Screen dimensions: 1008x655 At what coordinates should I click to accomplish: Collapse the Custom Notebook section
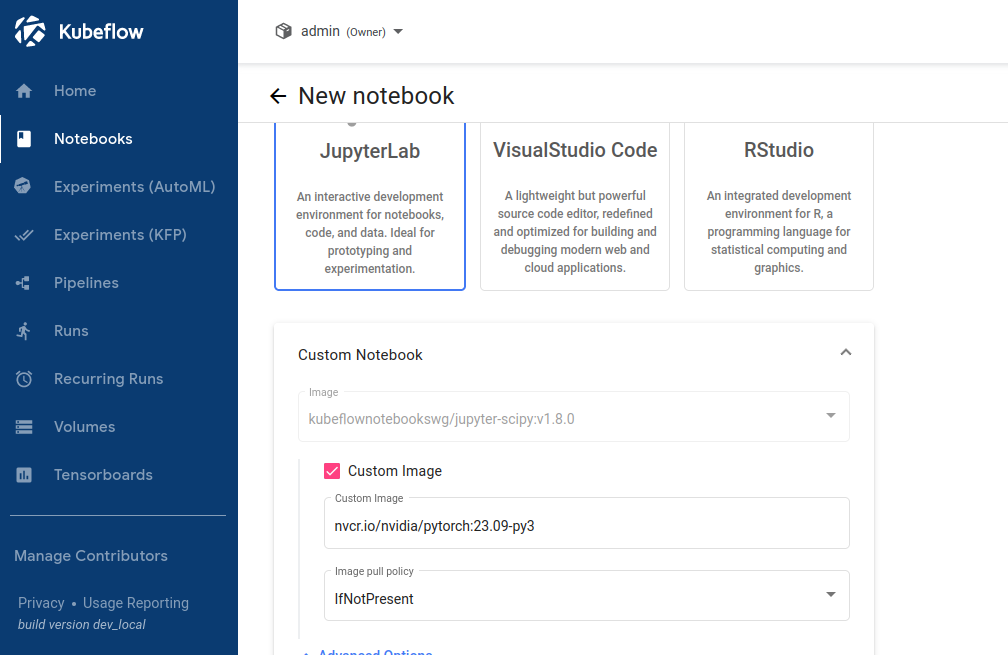click(846, 353)
